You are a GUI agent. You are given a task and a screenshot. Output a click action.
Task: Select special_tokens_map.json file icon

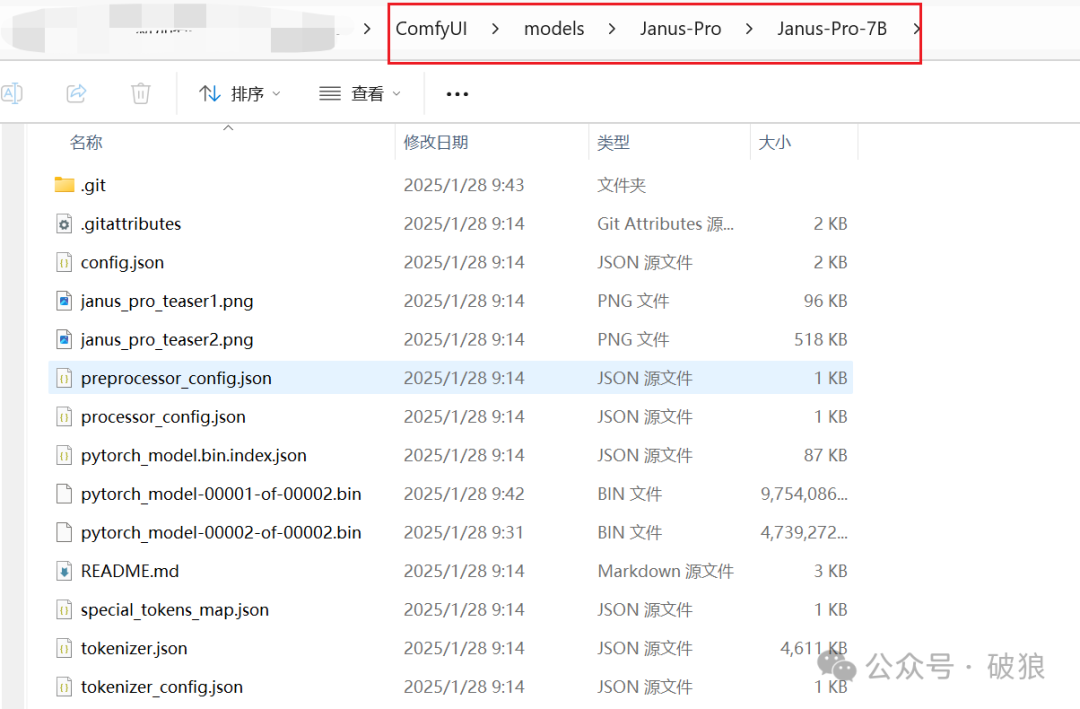click(64, 610)
